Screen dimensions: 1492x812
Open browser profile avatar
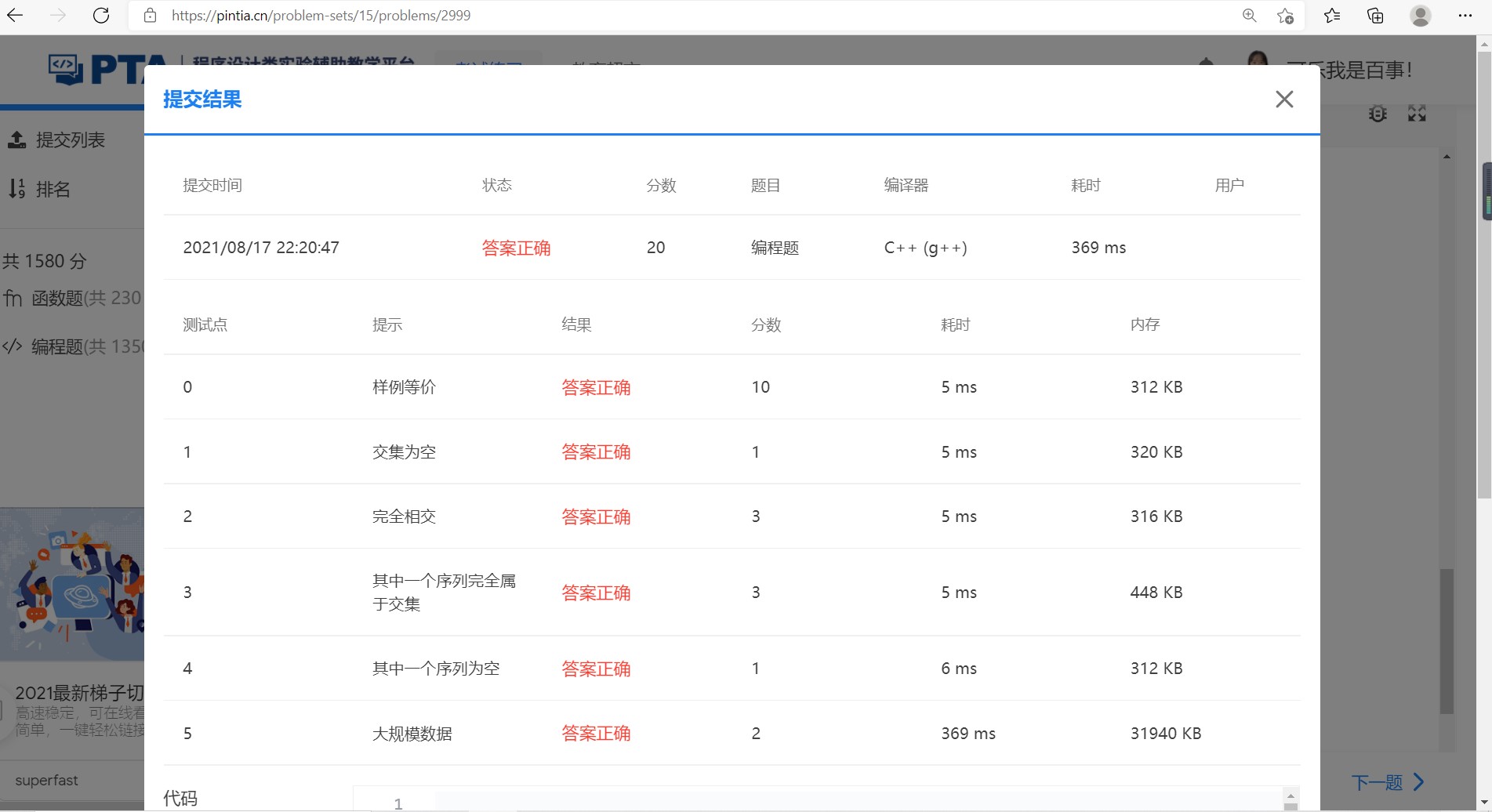1421,16
